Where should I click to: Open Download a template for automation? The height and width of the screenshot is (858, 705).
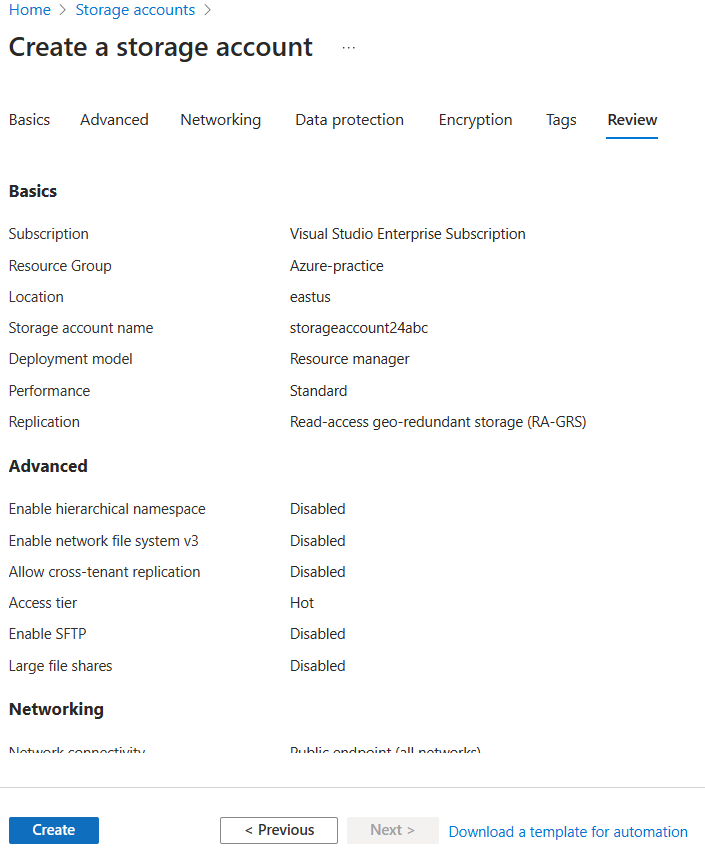[568, 832]
